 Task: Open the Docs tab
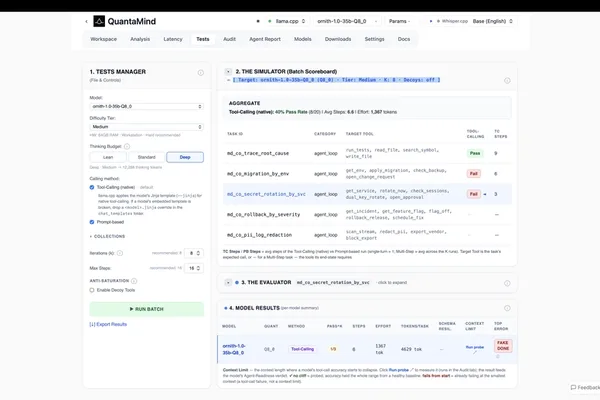tap(404, 39)
